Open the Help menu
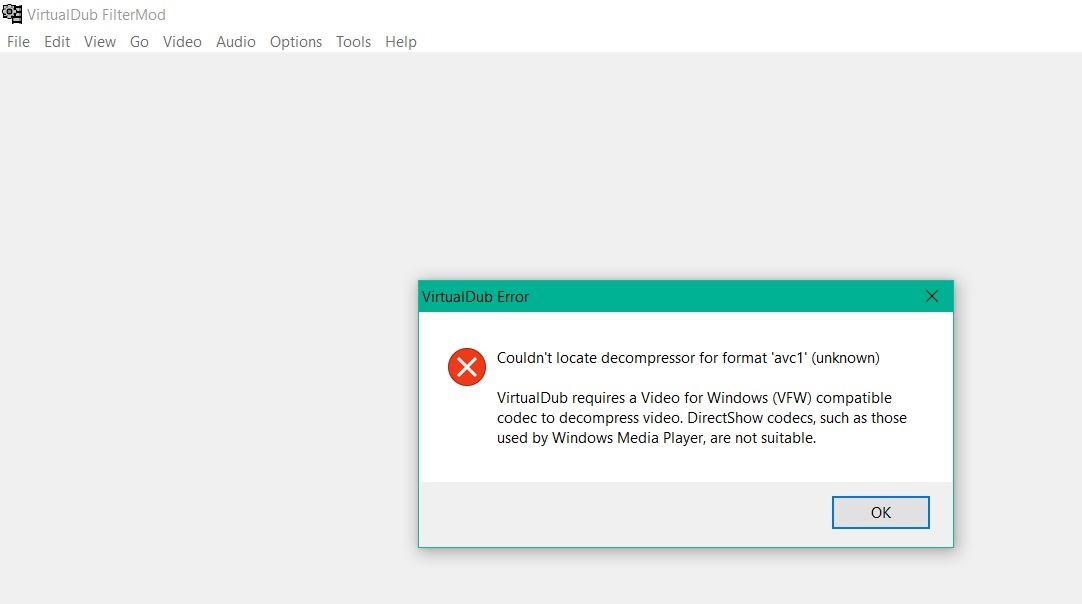Image resolution: width=1082 pixels, height=604 pixels. tap(400, 42)
